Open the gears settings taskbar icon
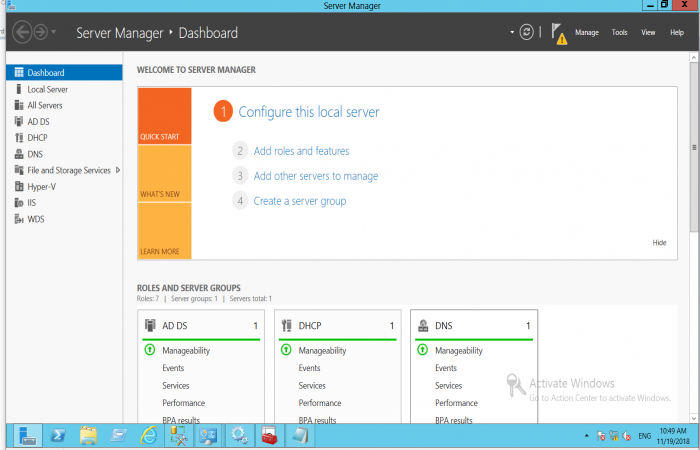Image resolution: width=700 pixels, height=450 pixels. click(x=239, y=436)
